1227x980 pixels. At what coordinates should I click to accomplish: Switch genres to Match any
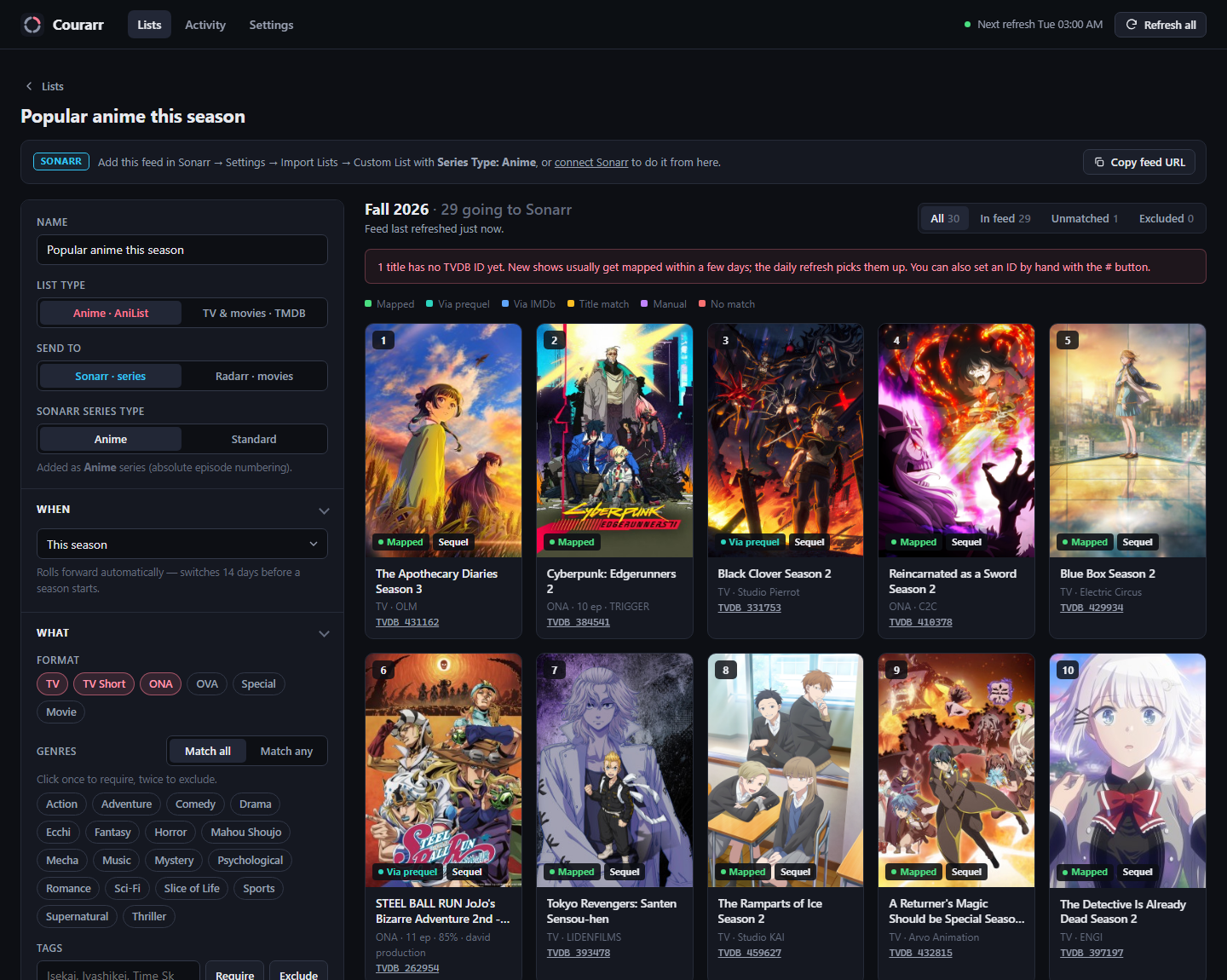[286, 751]
